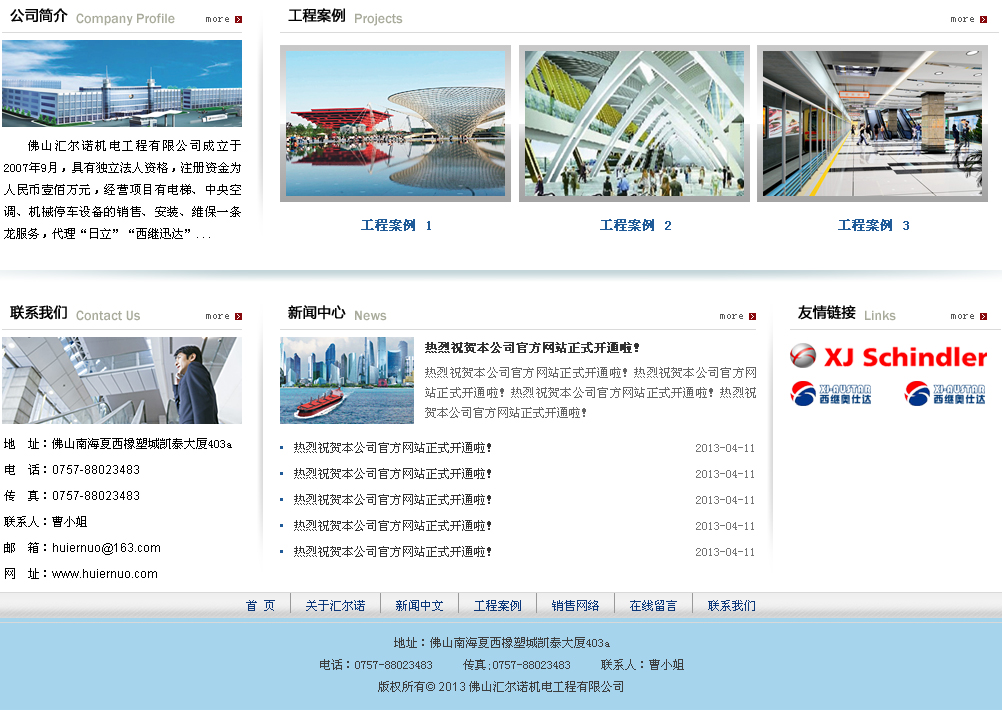The width and height of the screenshot is (1002, 710).
Task: Click the XJ Schindler logo link
Action: pos(888,357)
